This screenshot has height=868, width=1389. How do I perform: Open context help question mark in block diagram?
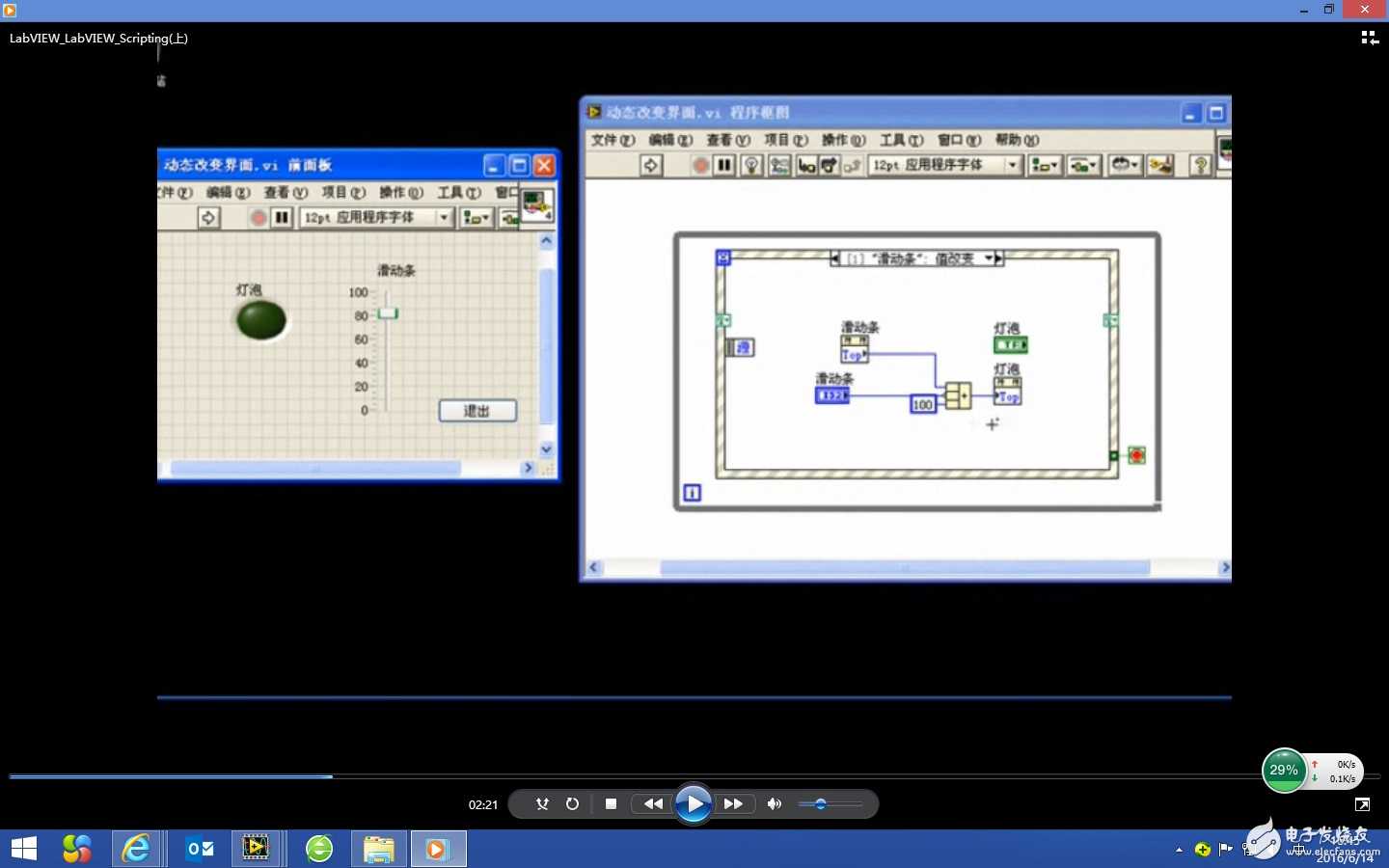pos(1201,165)
